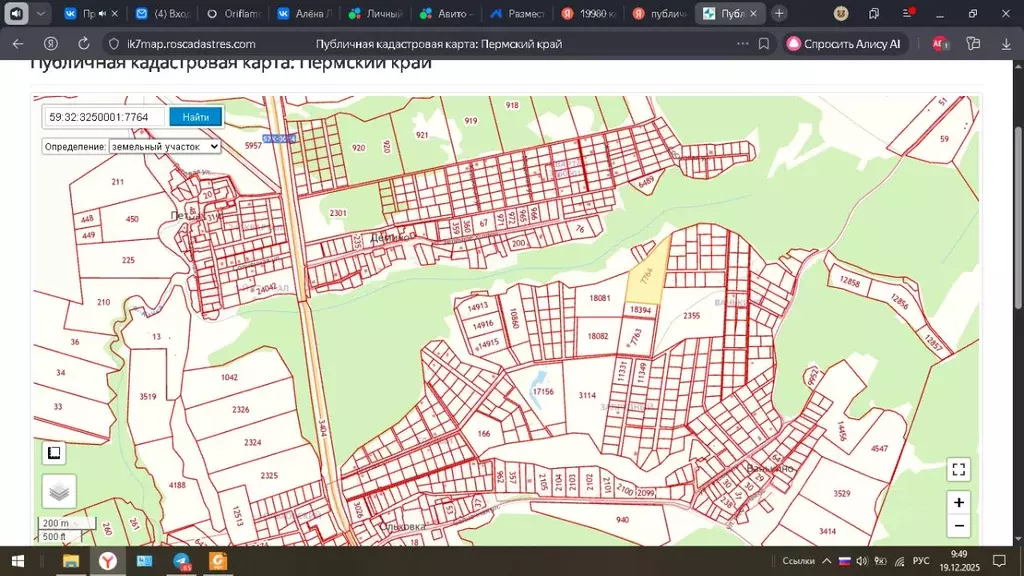1024x576 pixels.
Task: Toggle fullscreen map view
Action: tap(959, 469)
